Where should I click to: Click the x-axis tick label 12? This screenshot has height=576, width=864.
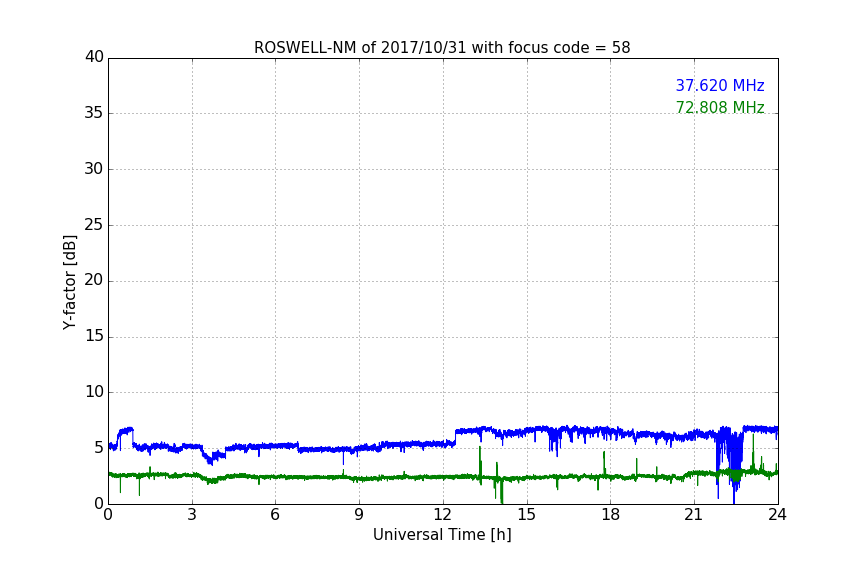[442, 515]
